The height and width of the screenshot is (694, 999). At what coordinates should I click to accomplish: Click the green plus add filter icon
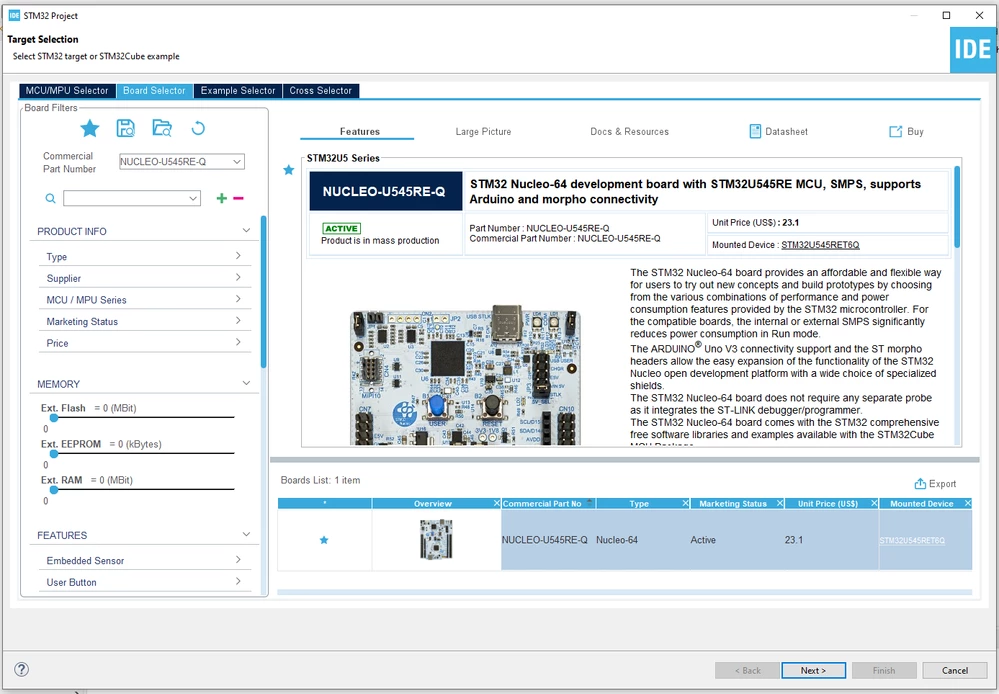[222, 198]
